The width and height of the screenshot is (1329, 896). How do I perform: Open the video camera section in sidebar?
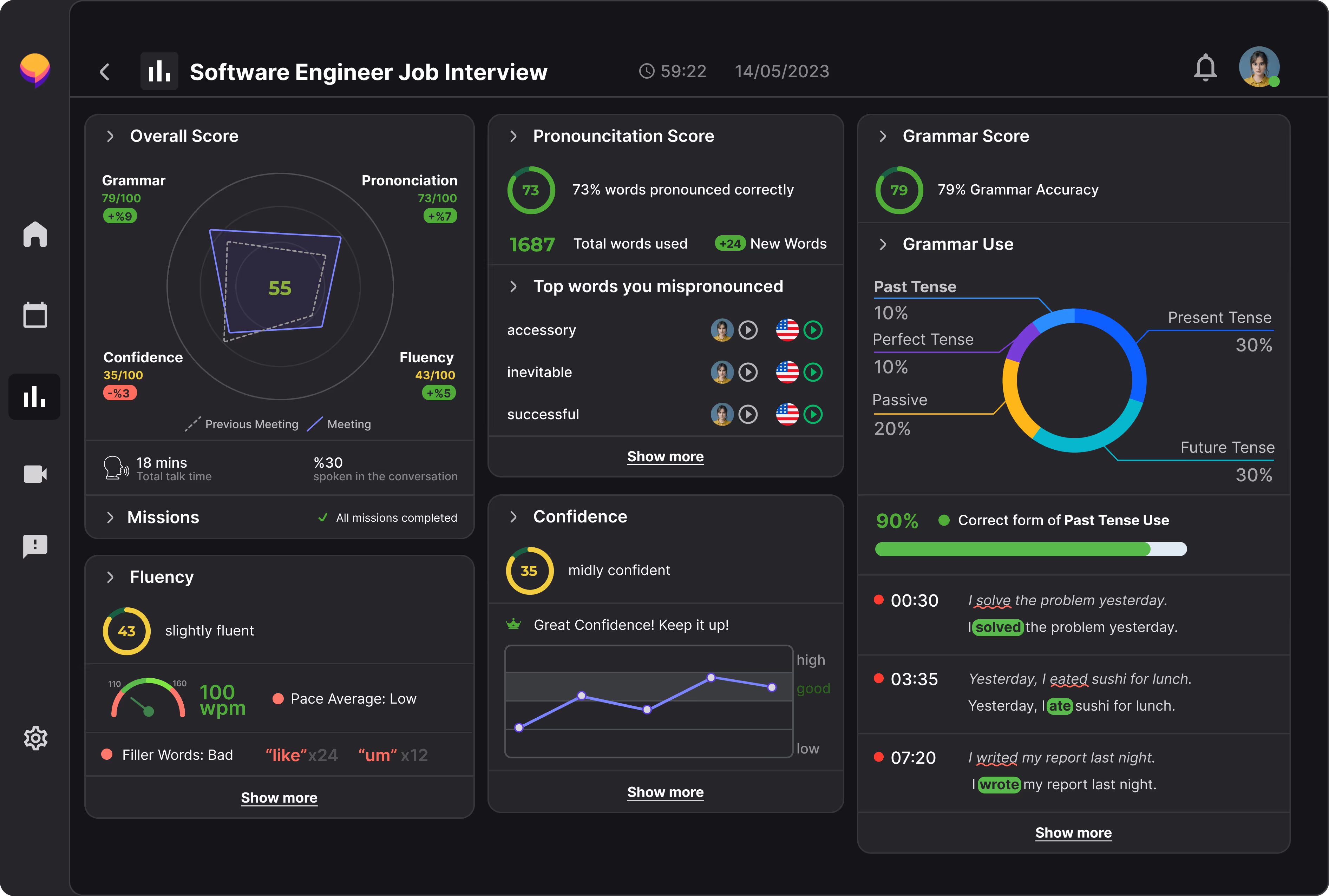pos(35,474)
